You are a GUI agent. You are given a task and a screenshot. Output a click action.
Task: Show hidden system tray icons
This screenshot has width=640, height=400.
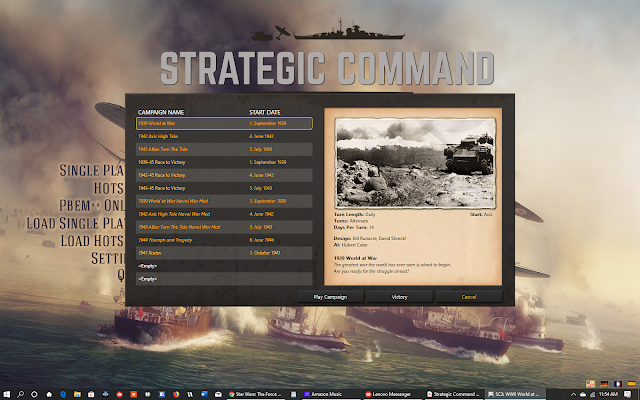click(x=573, y=394)
